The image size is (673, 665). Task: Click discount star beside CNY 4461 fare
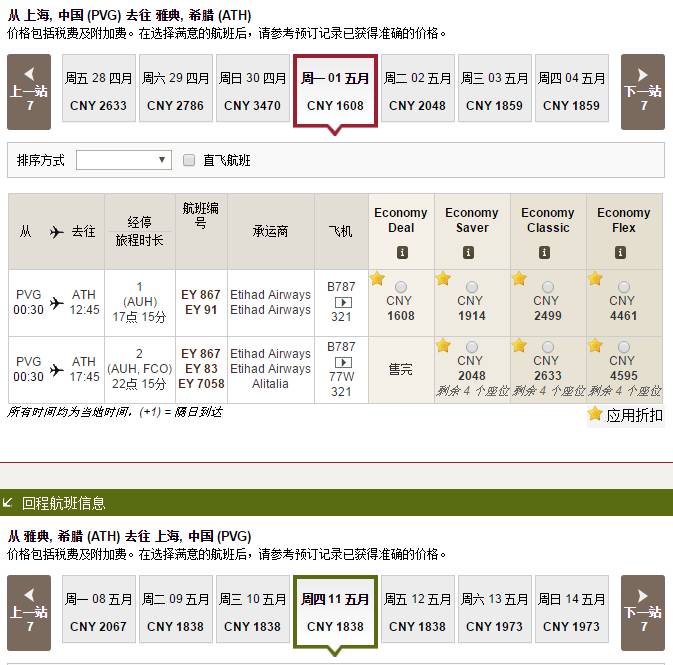pos(595,279)
